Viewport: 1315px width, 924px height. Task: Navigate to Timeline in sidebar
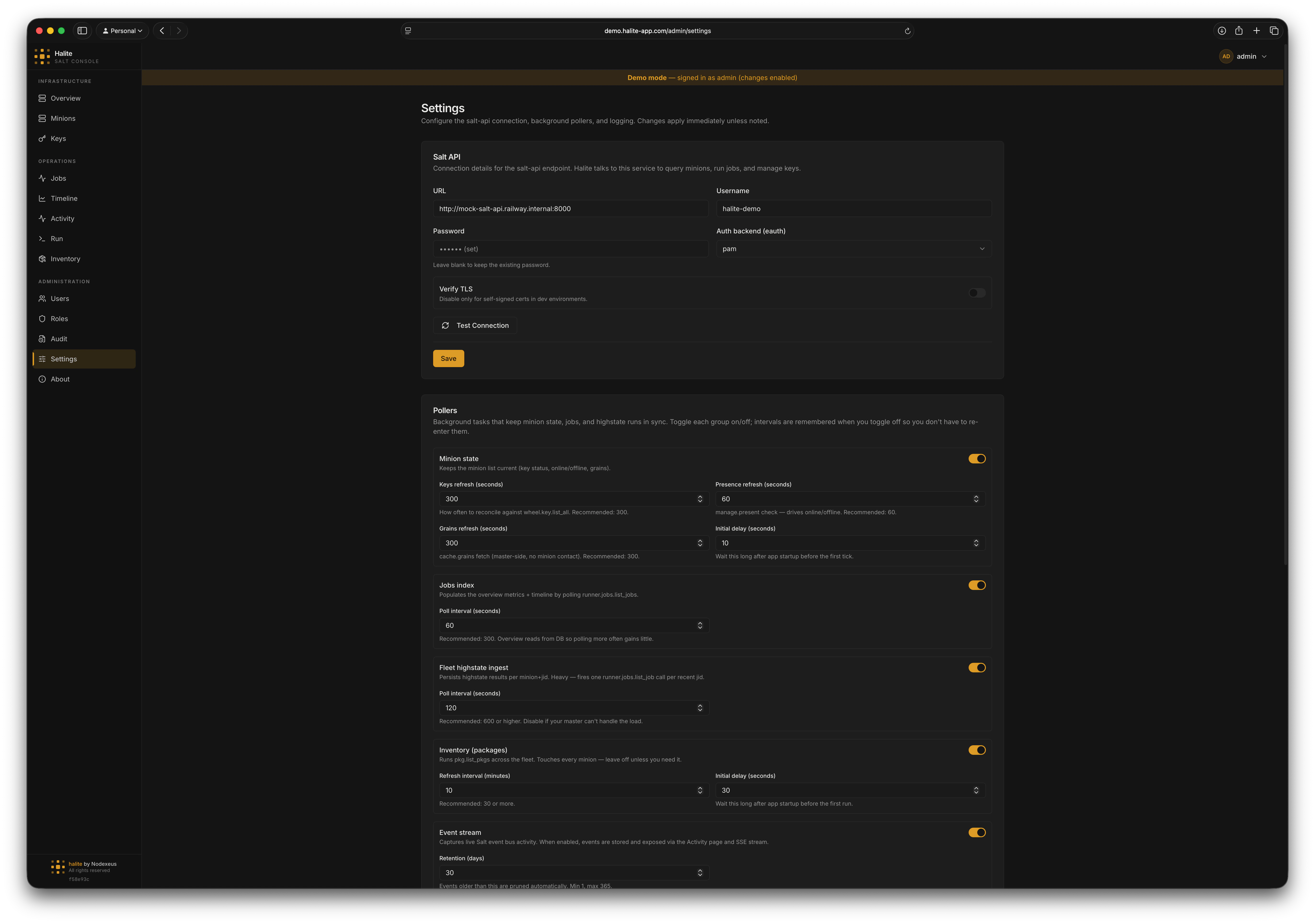(84, 199)
